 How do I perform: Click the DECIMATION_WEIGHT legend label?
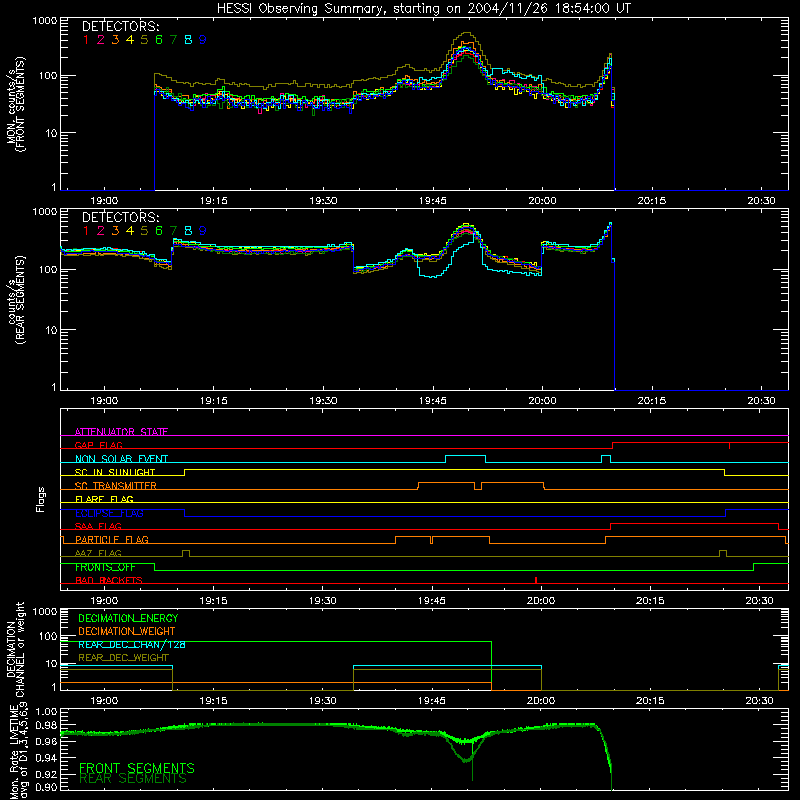(x=127, y=632)
